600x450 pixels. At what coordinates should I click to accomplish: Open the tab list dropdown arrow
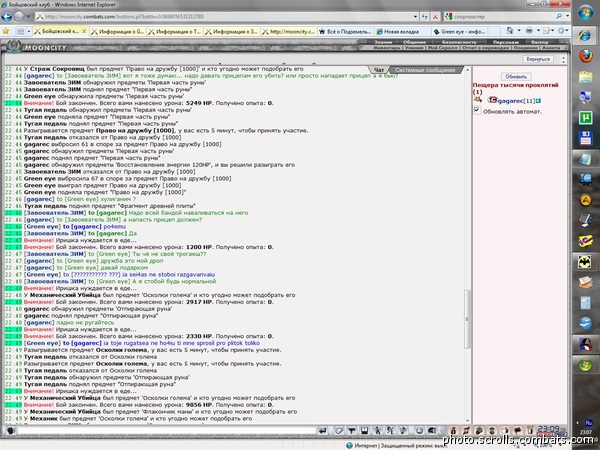tap(29, 31)
